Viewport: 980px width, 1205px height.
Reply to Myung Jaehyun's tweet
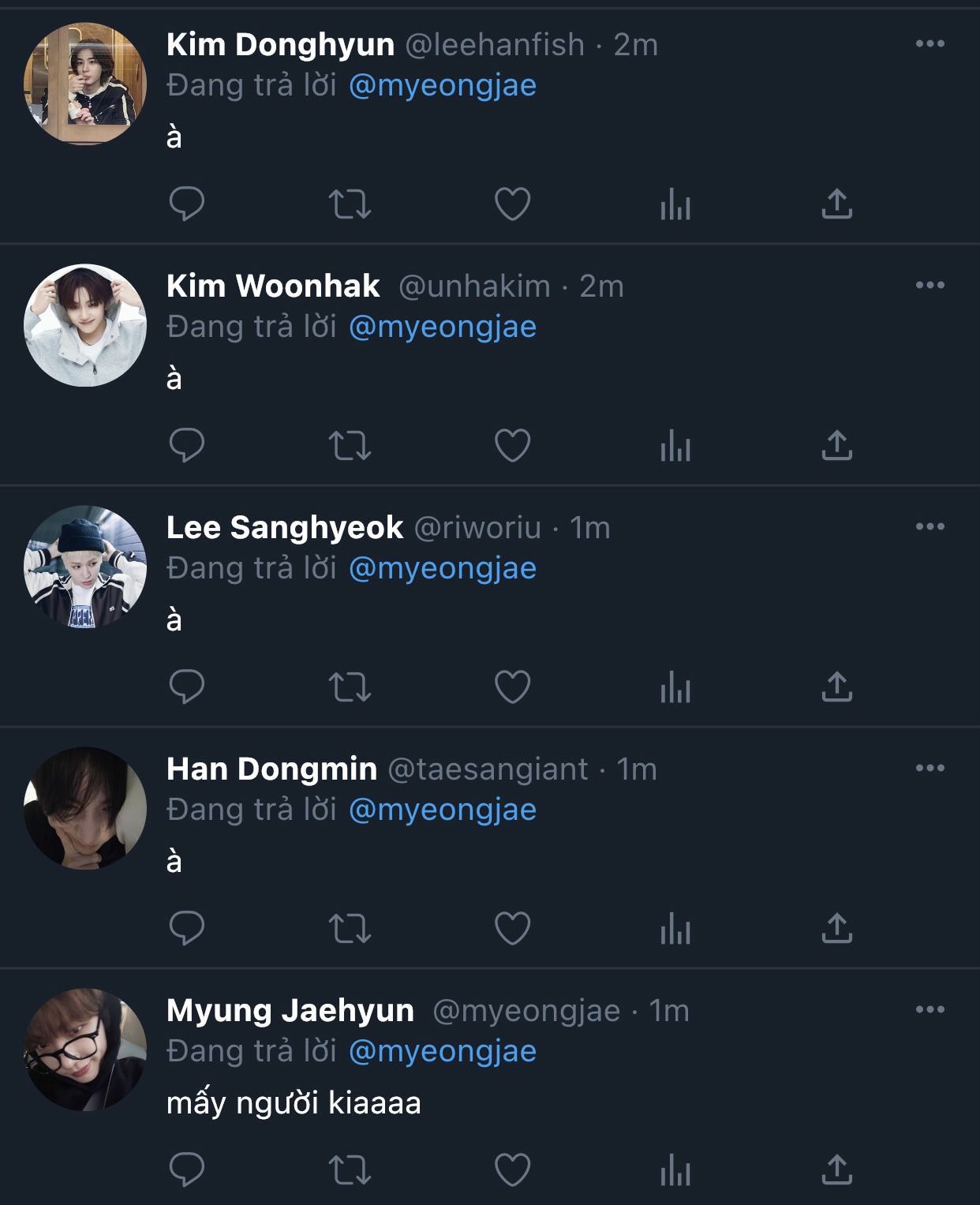187,1169
